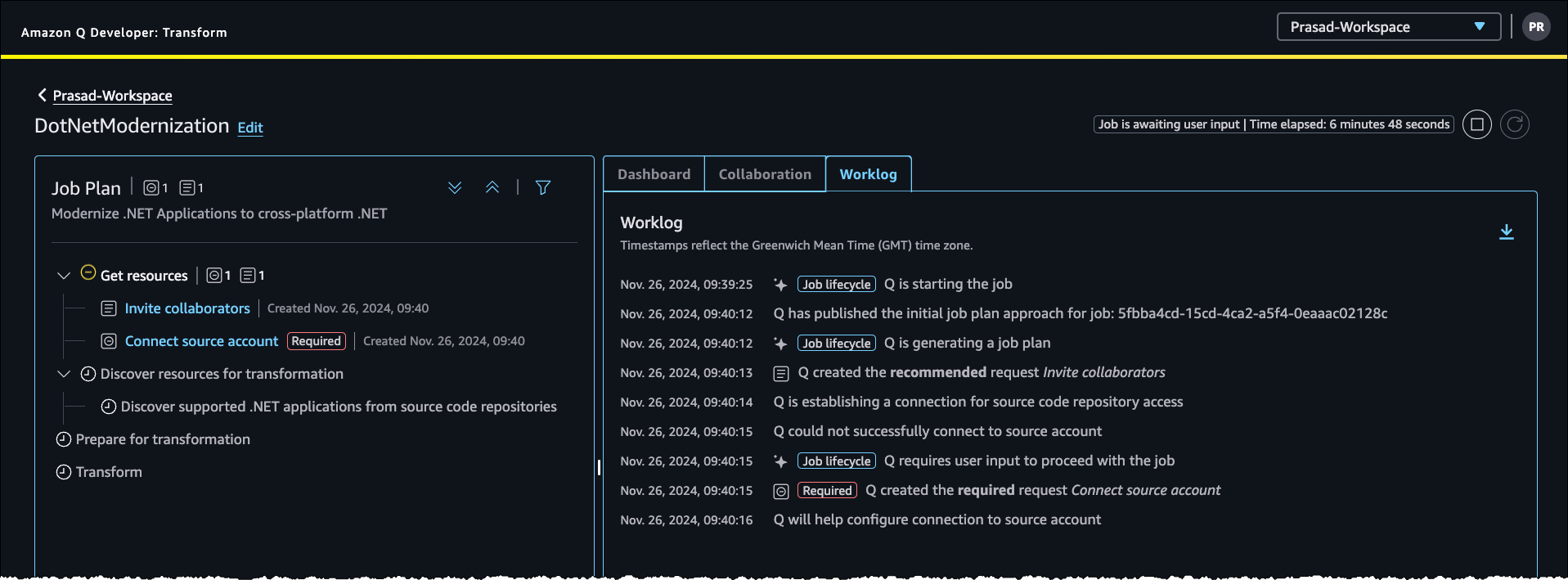Open the Invite collaborators request
This screenshot has width=1568, height=580.
pos(187,308)
